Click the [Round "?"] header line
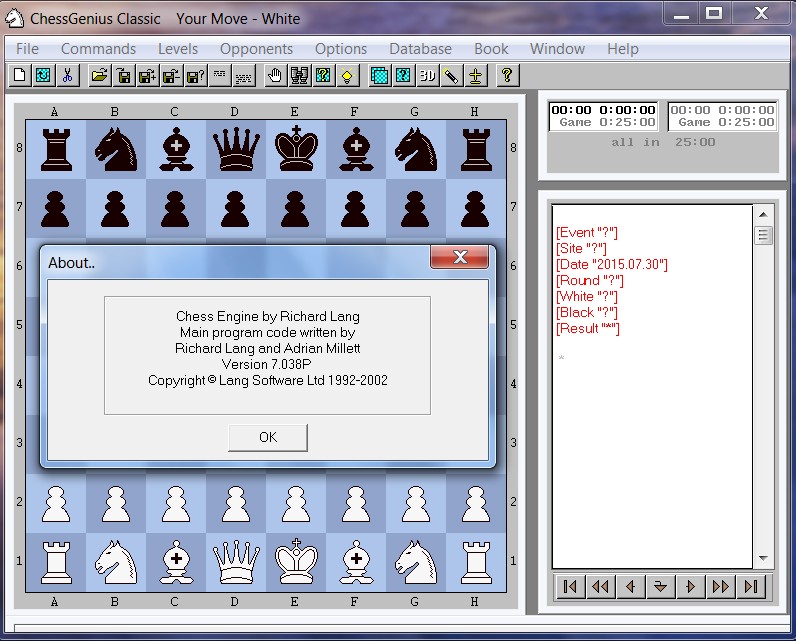Image resolution: width=796 pixels, height=641 pixels. [x=590, y=281]
